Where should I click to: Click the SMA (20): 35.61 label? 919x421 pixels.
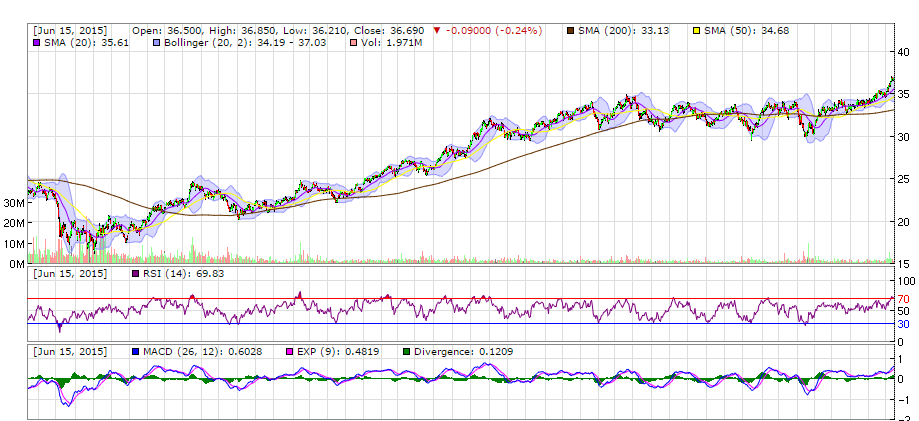pos(87,43)
